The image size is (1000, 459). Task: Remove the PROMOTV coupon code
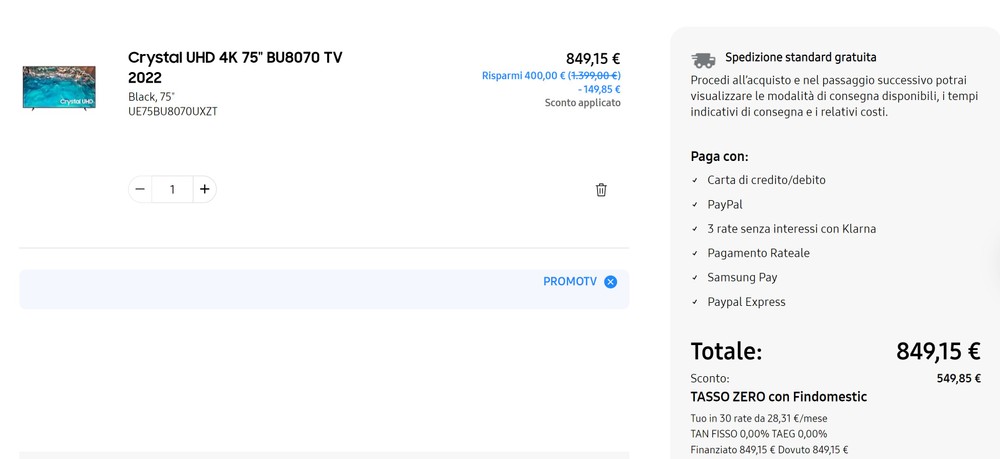pyautogui.click(x=610, y=282)
